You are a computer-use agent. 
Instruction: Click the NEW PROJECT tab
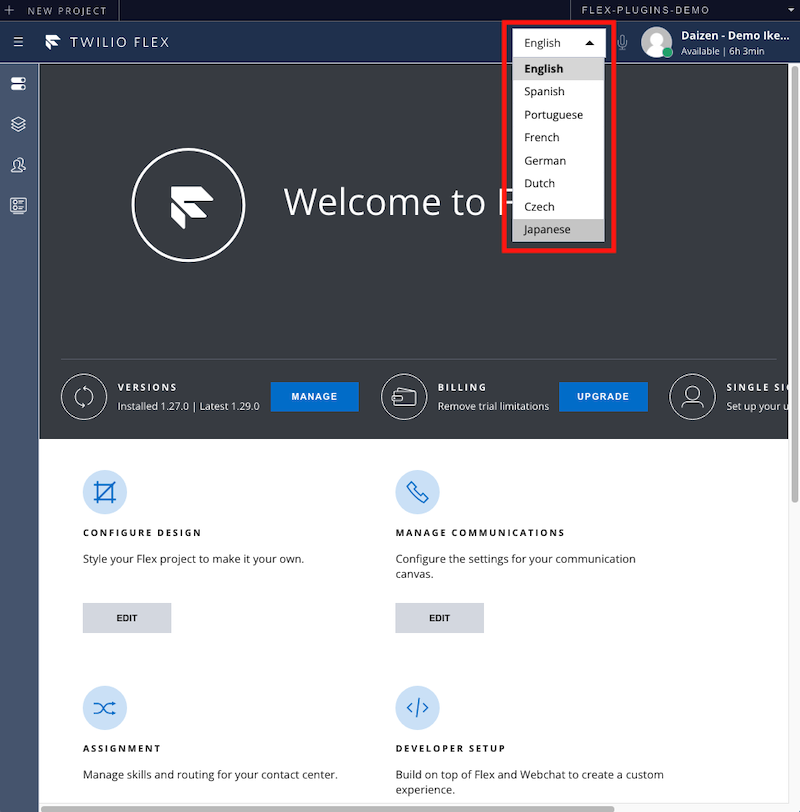[60, 10]
